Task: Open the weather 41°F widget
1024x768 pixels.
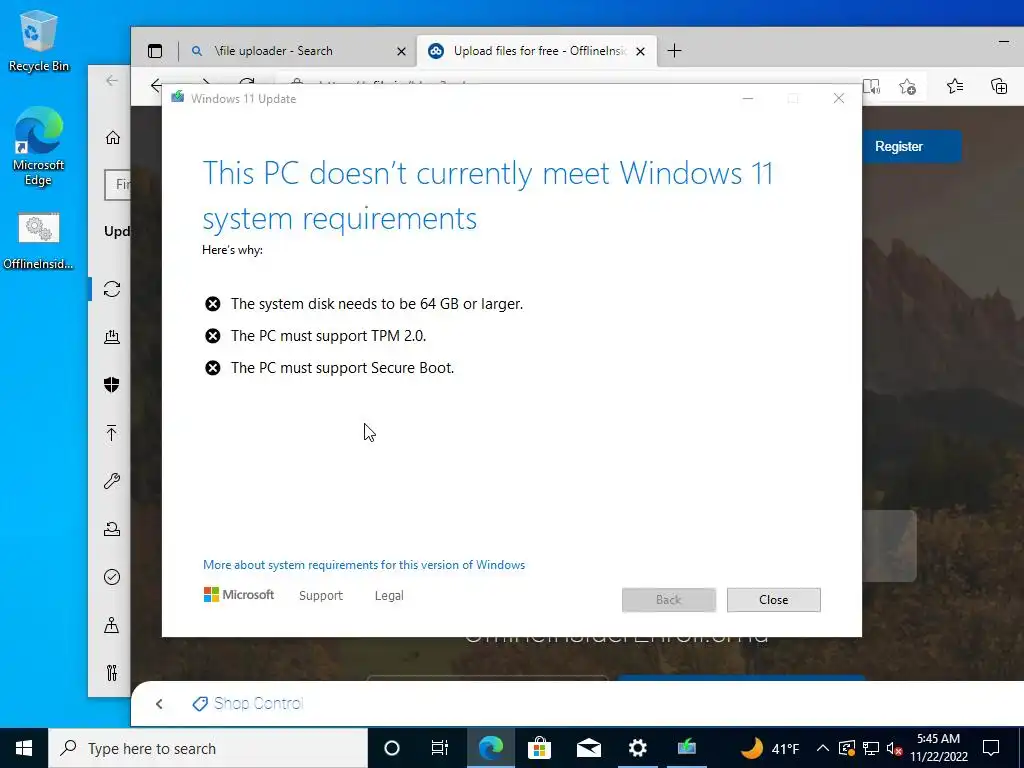Action: 771,748
